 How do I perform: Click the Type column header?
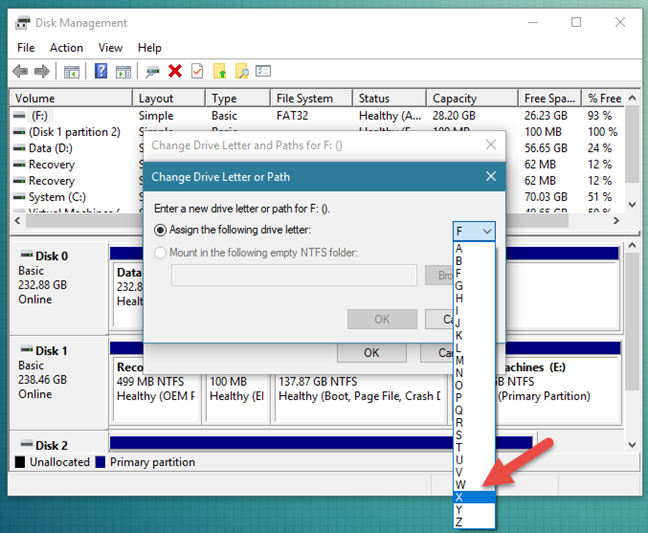pyautogui.click(x=238, y=98)
